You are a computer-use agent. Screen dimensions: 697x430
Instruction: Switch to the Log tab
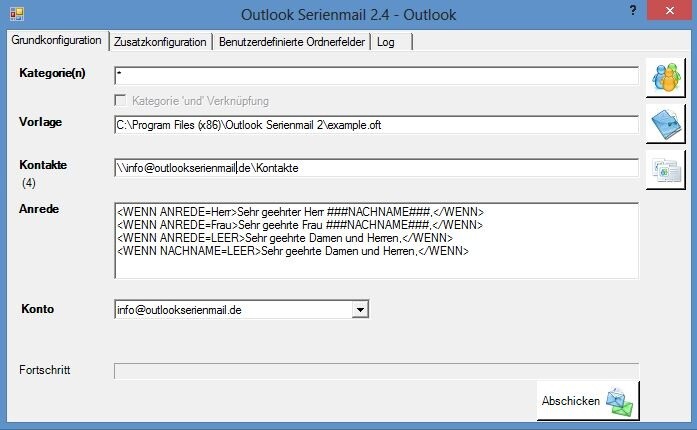coord(391,42)
